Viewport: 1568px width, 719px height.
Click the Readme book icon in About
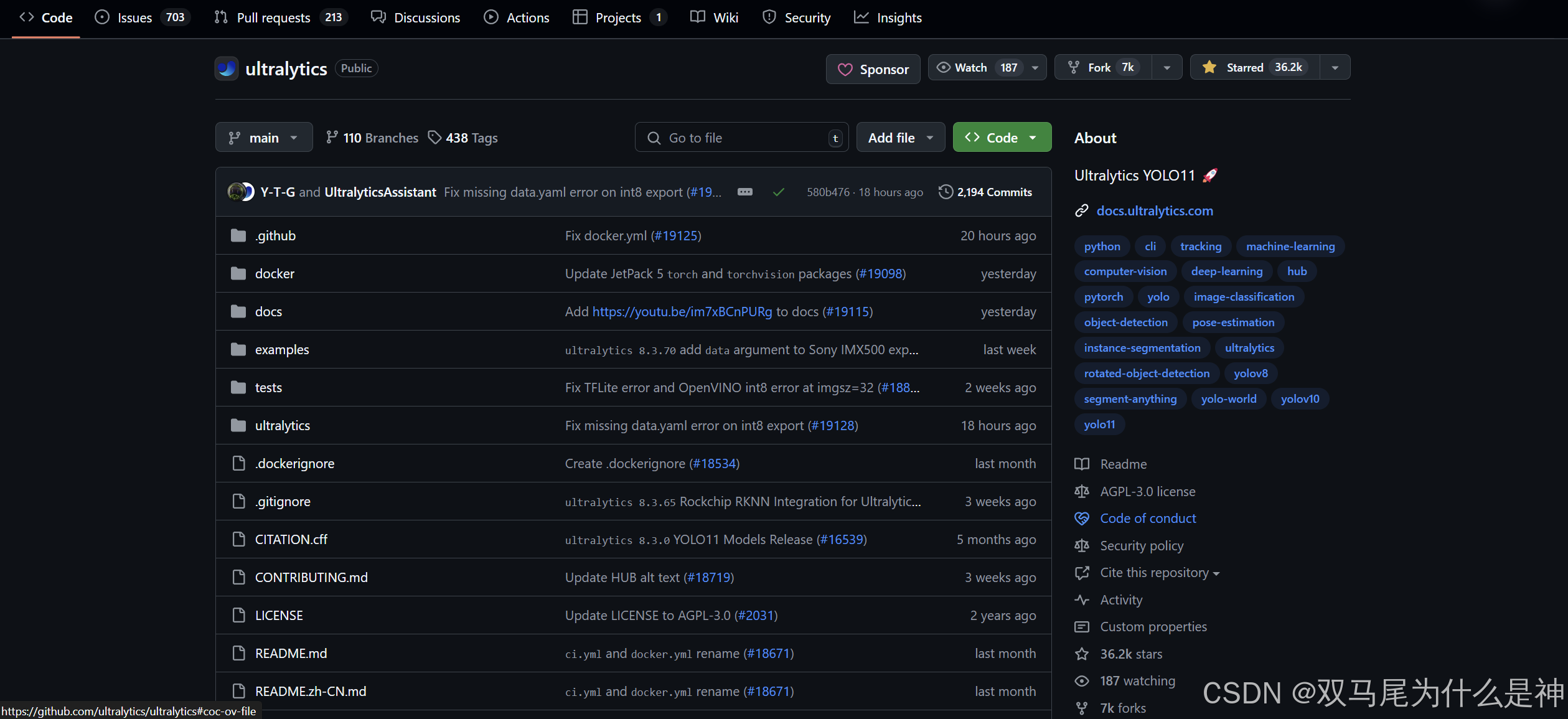pyautogui.click(x=1082, y=464)
